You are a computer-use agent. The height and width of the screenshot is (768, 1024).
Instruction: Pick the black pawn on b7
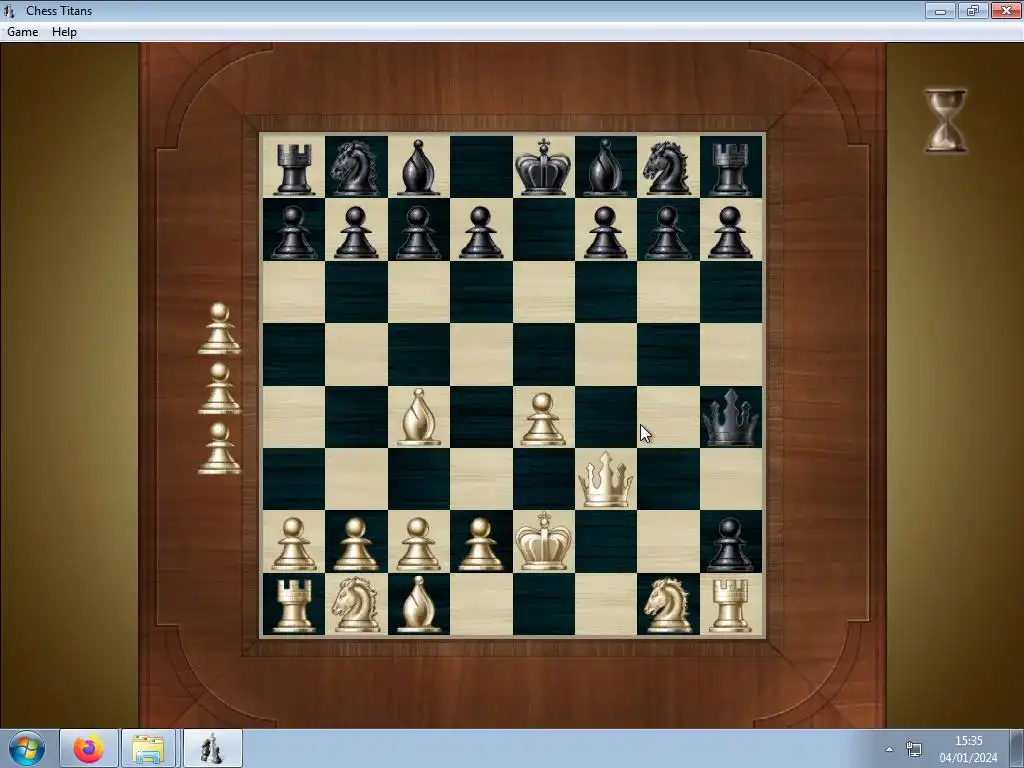(x=355, y=232)
